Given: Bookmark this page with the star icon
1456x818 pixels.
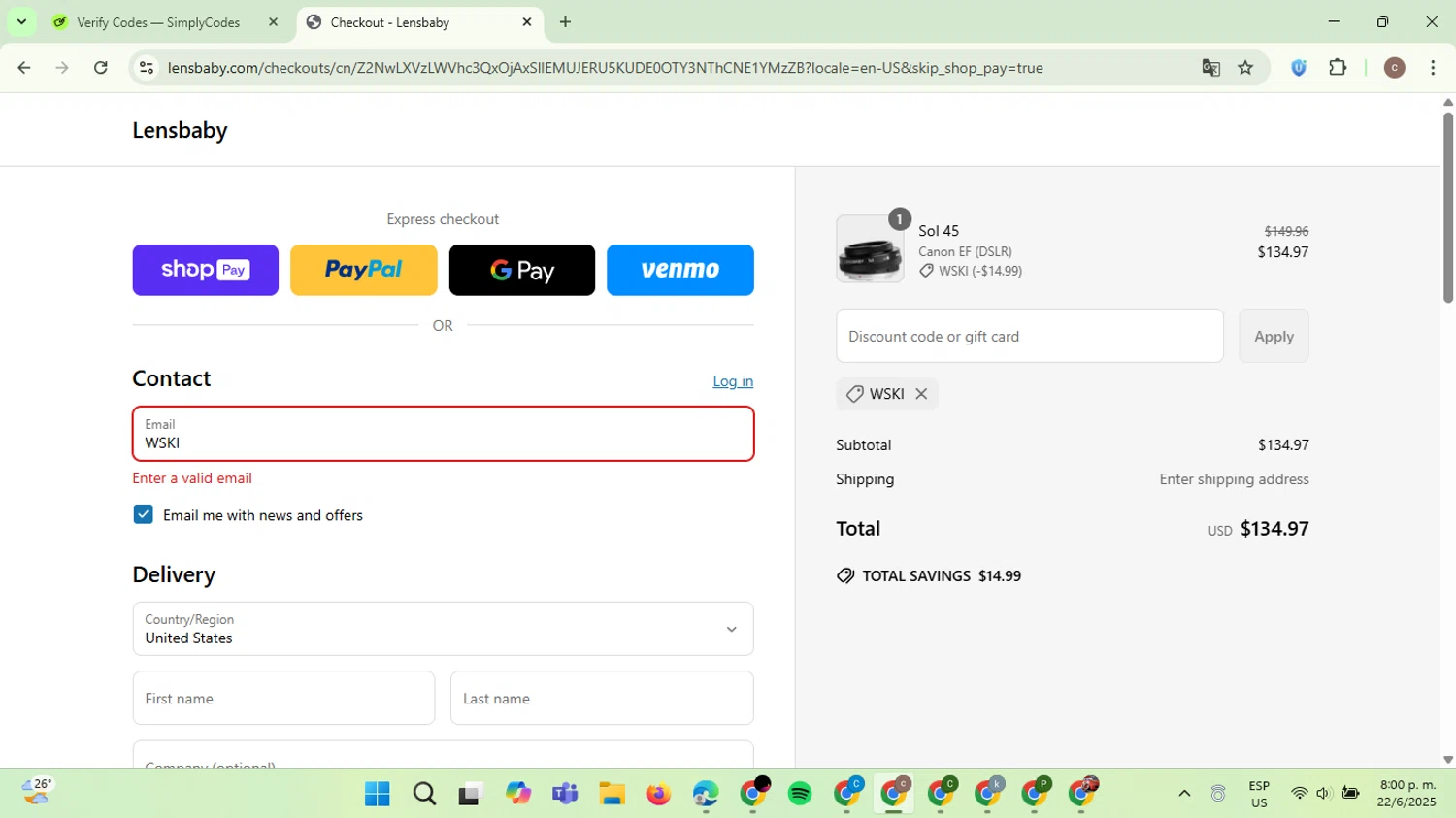Looking at the screenshot, I should tap(1245, 68).
